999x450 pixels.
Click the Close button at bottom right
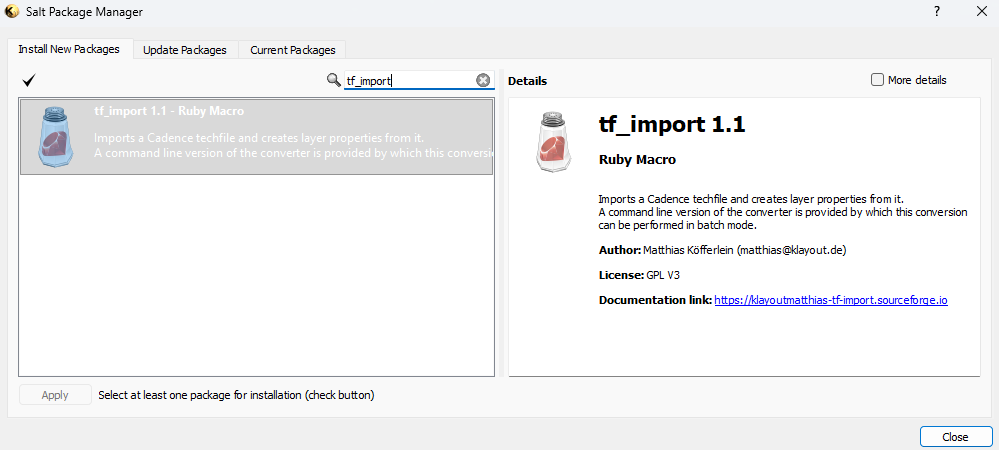coord(954,437)
